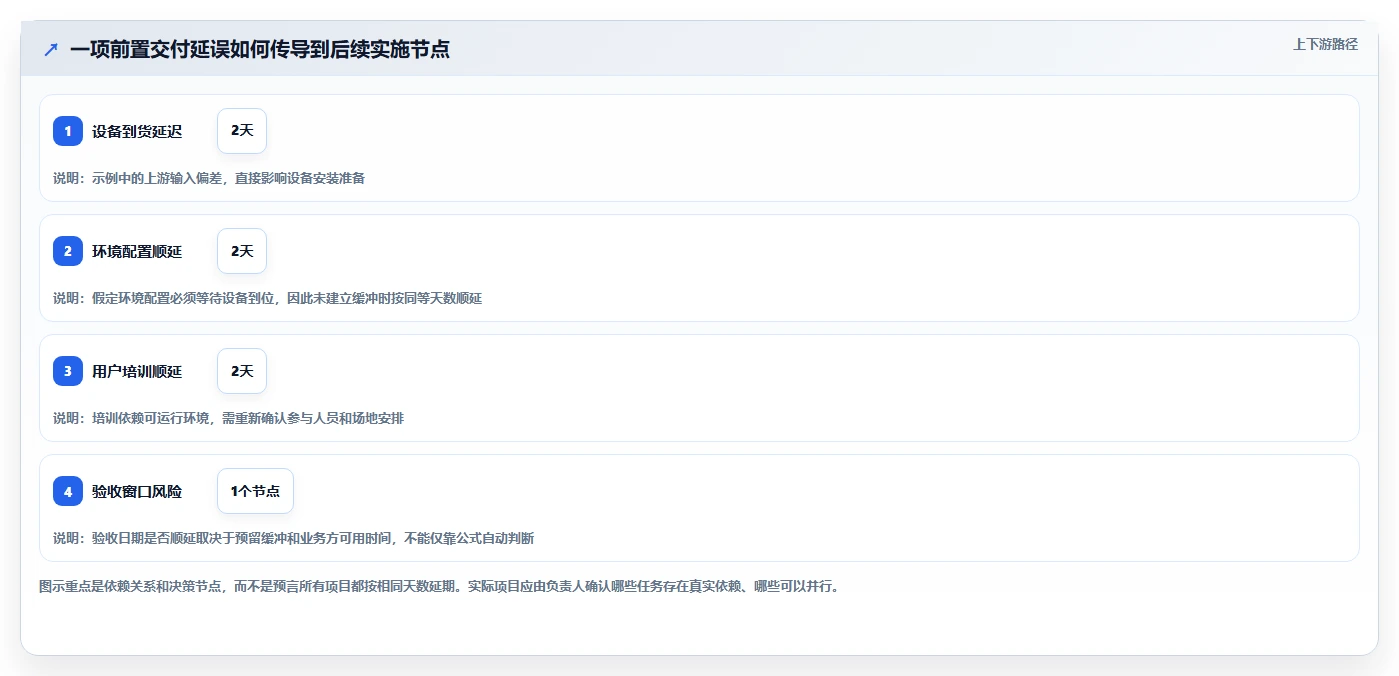Select the 用户培训顺延 step name

pyautogui.click(x=137, y=371)
